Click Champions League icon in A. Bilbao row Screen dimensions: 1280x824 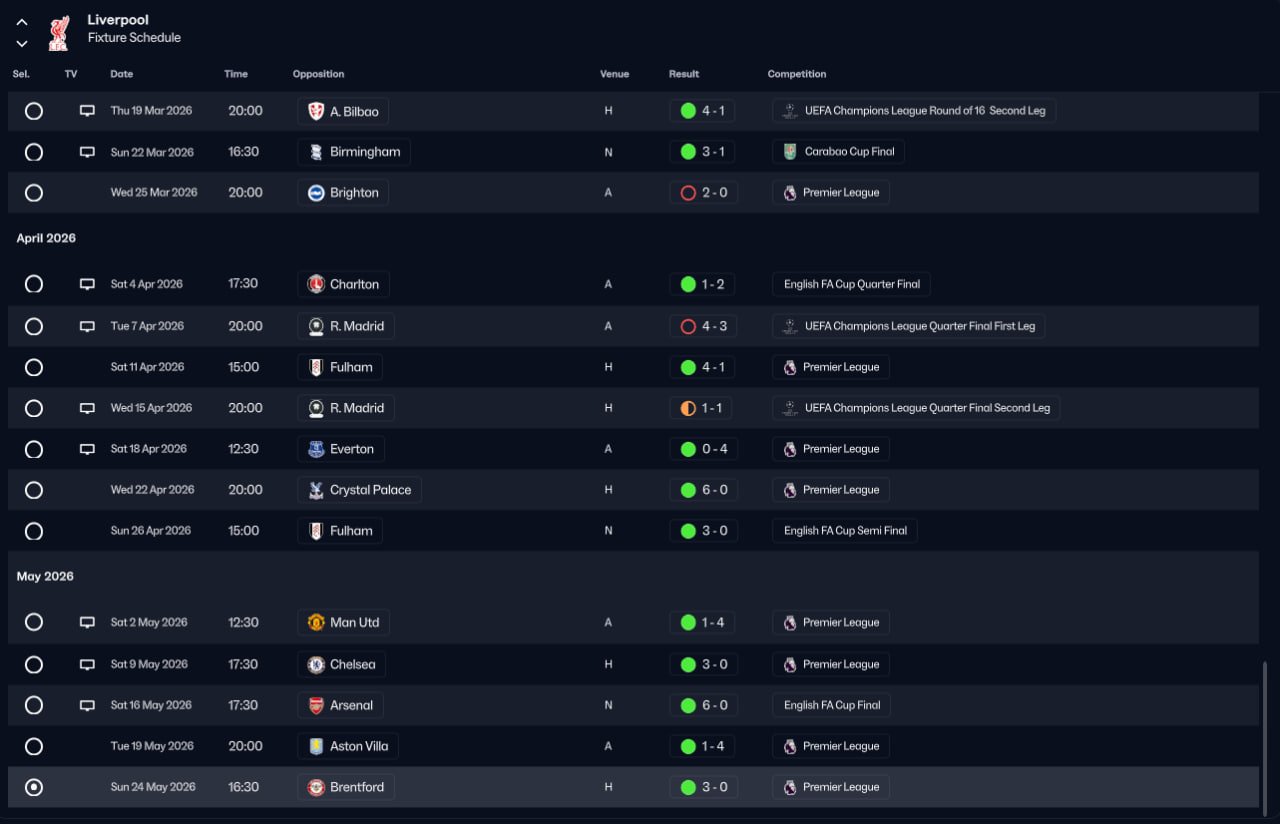(790, 111)
